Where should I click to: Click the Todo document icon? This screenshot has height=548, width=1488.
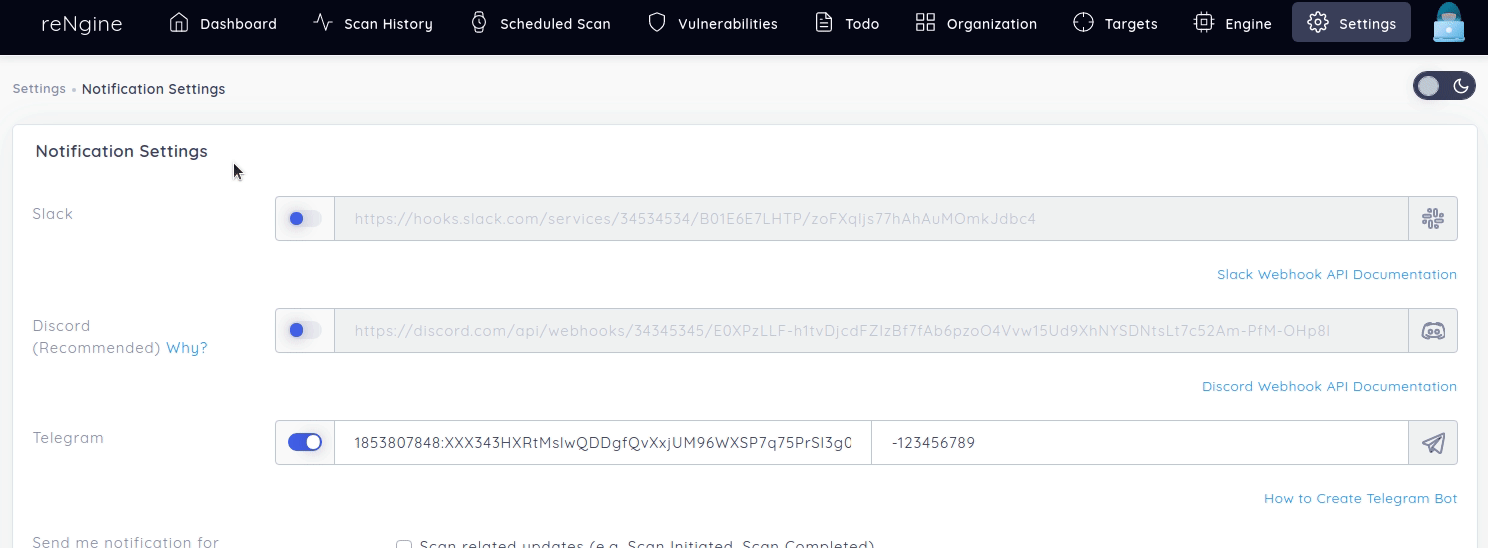pyautogui.click(x=824, y=22)
